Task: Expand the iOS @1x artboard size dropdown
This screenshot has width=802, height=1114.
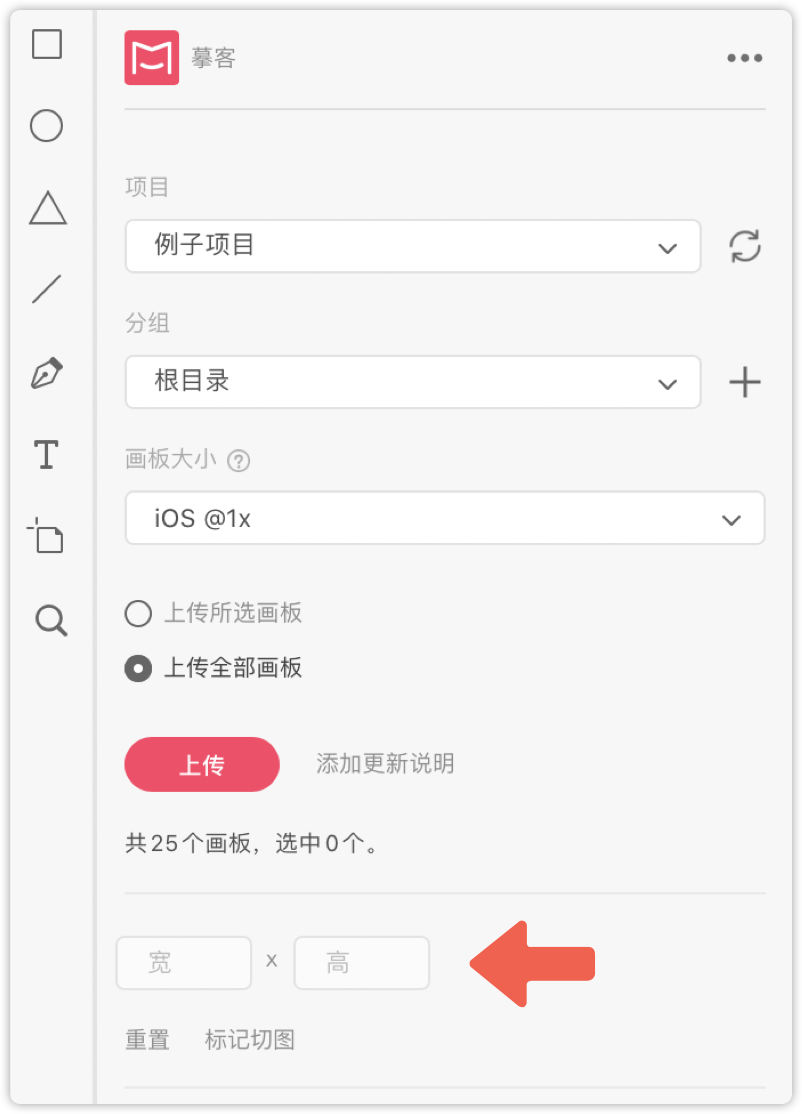Action: click(445, 518)
